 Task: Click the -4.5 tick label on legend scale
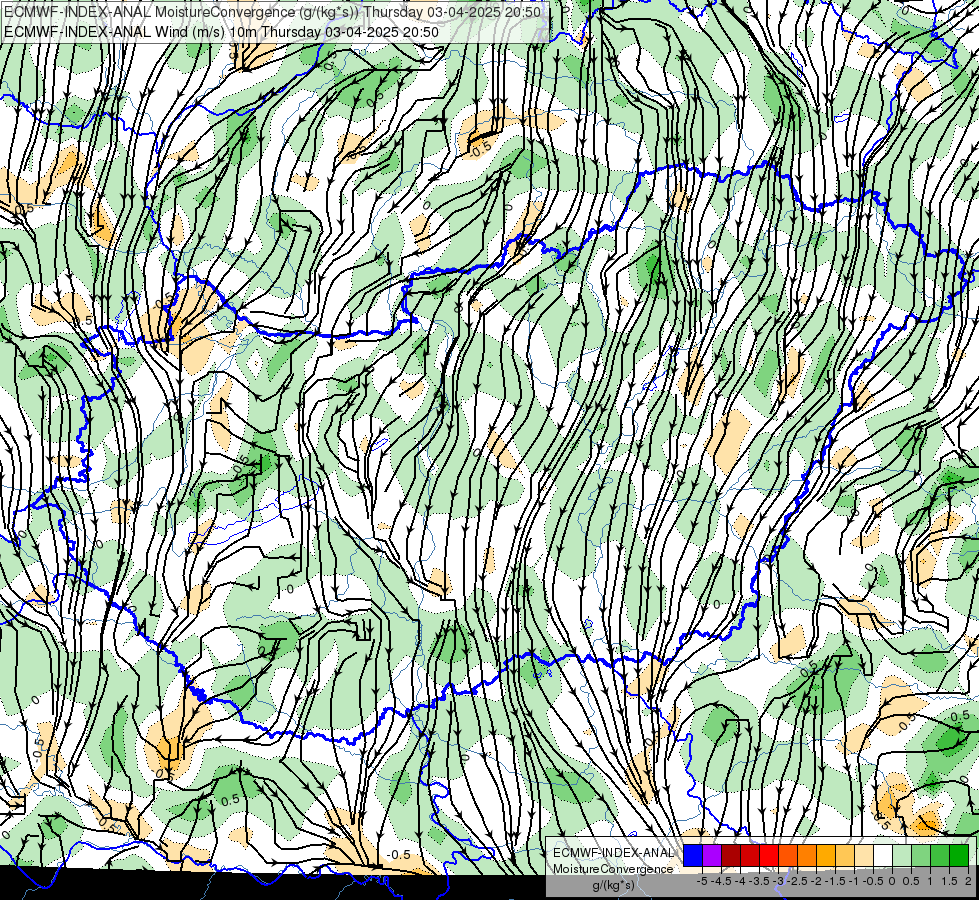pos(721,881)
